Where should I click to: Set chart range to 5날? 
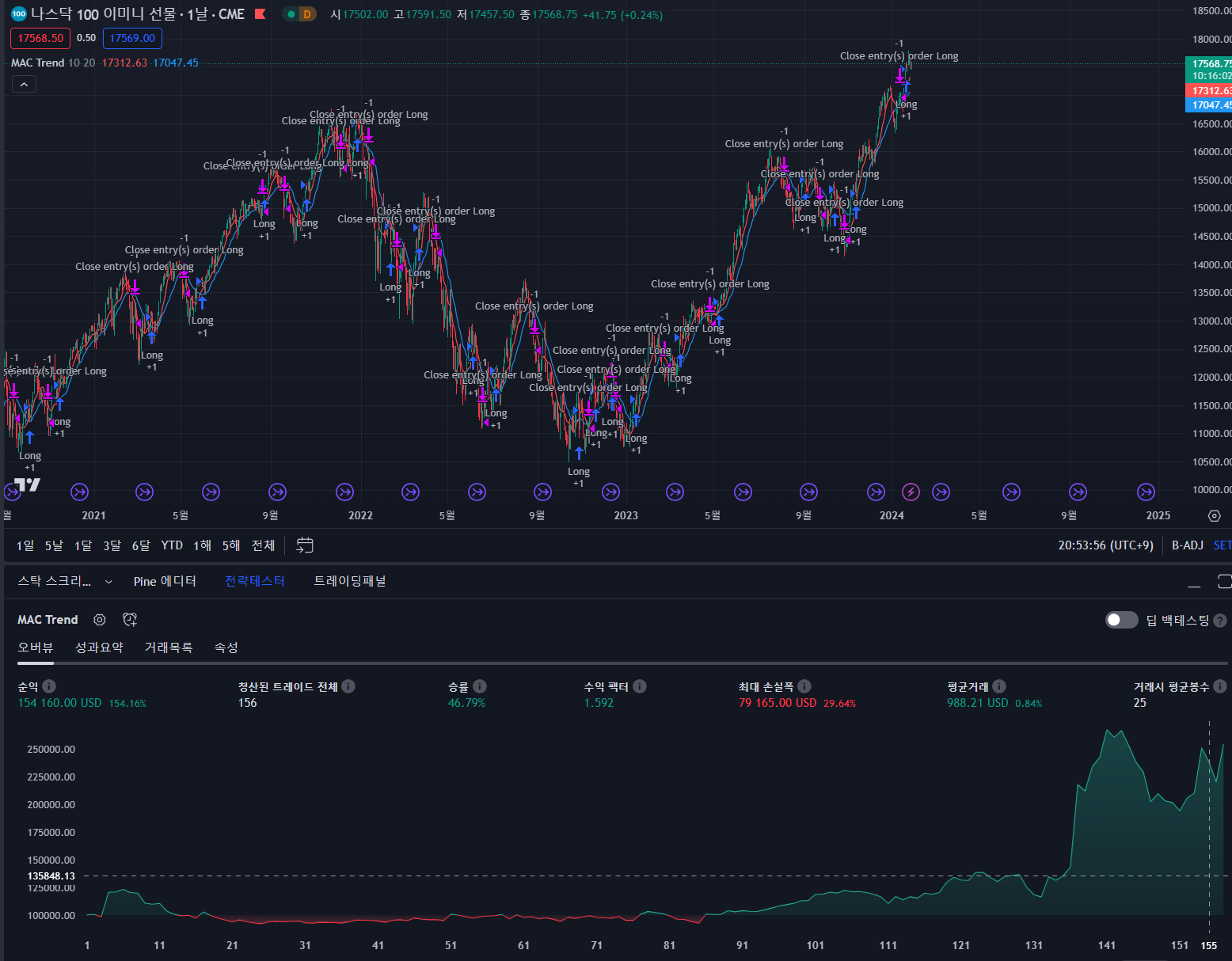click(54, 545)
